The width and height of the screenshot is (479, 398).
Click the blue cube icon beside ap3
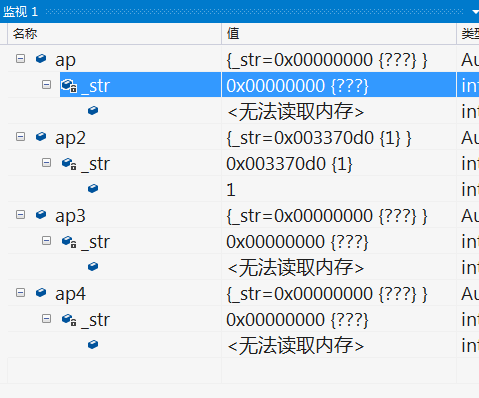41,215
